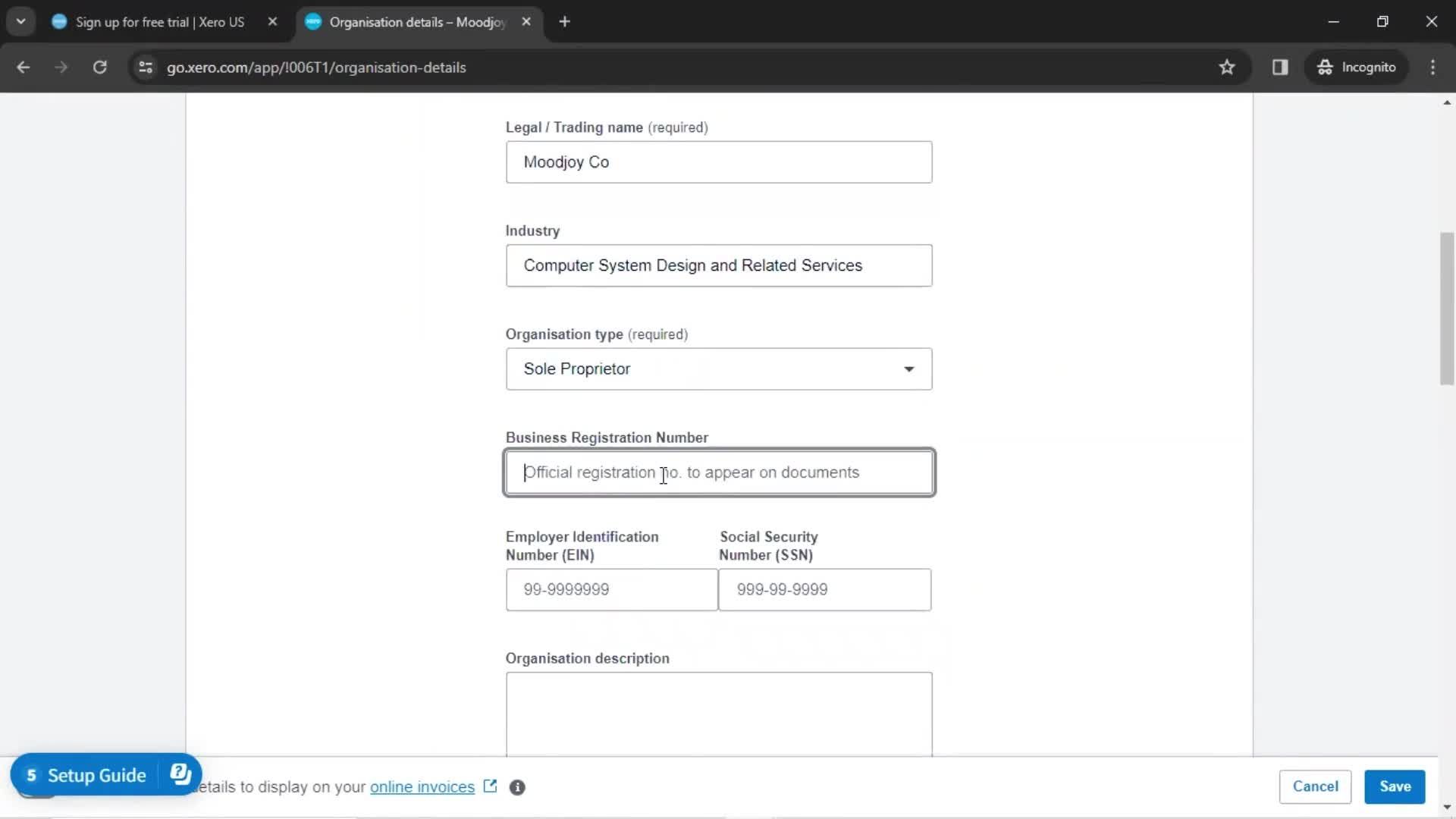Open the side panel icon
Image resolution: width=1456 pixels, height=819 pixels.
tap(1280, 67)
